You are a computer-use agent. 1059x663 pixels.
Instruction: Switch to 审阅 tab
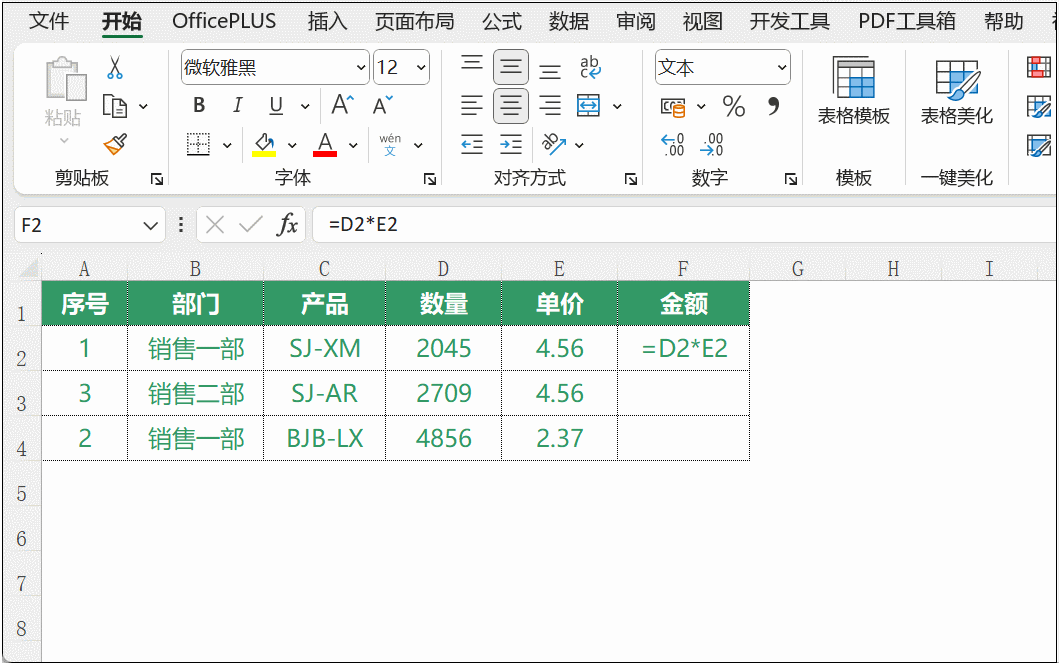coord(636,22)
